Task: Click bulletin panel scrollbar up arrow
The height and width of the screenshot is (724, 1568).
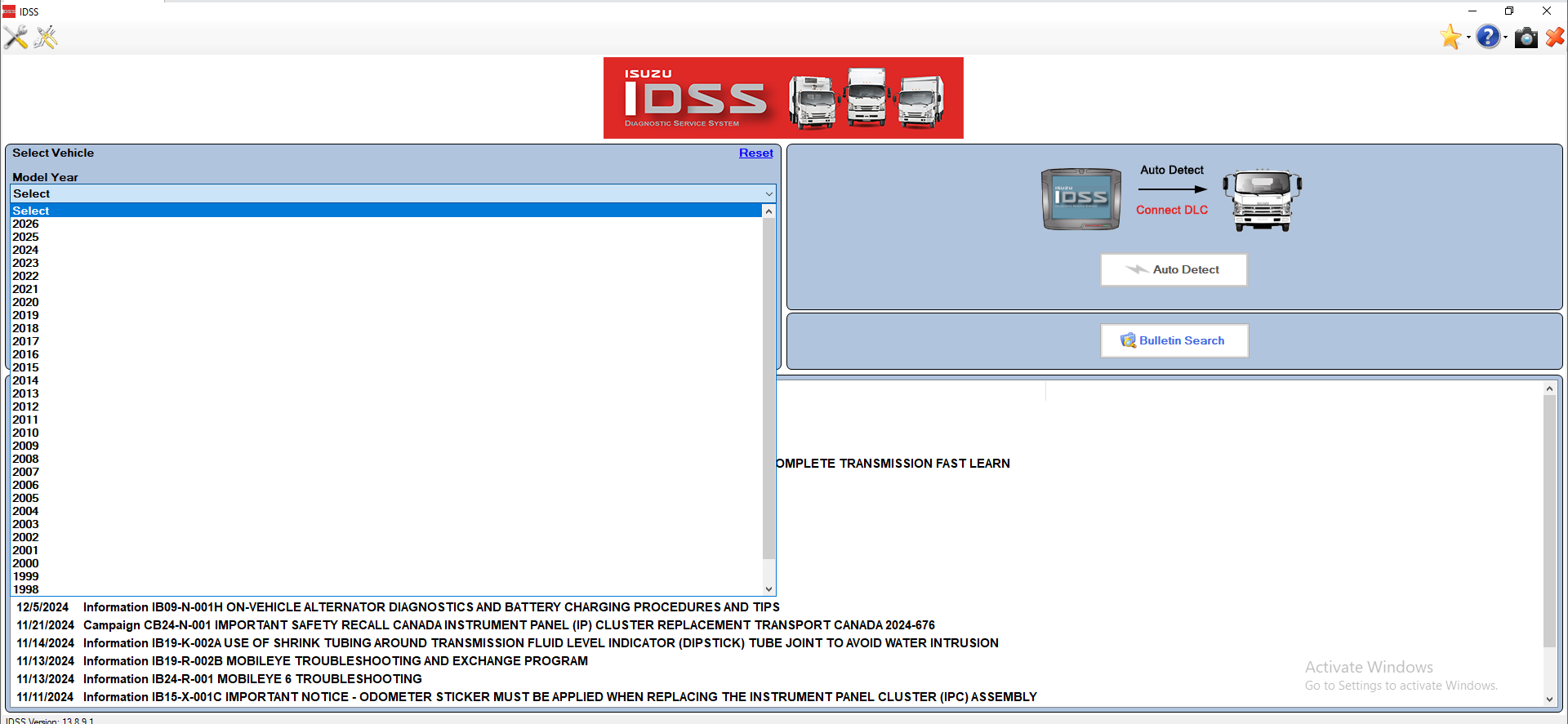Action: click(x=1549, y=389)
